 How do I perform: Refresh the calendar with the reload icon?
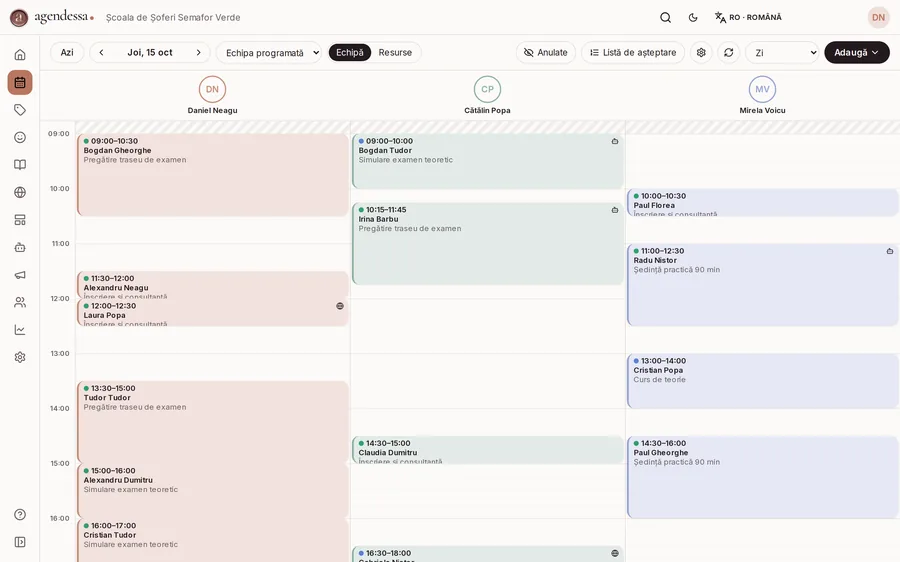(728, 52)
